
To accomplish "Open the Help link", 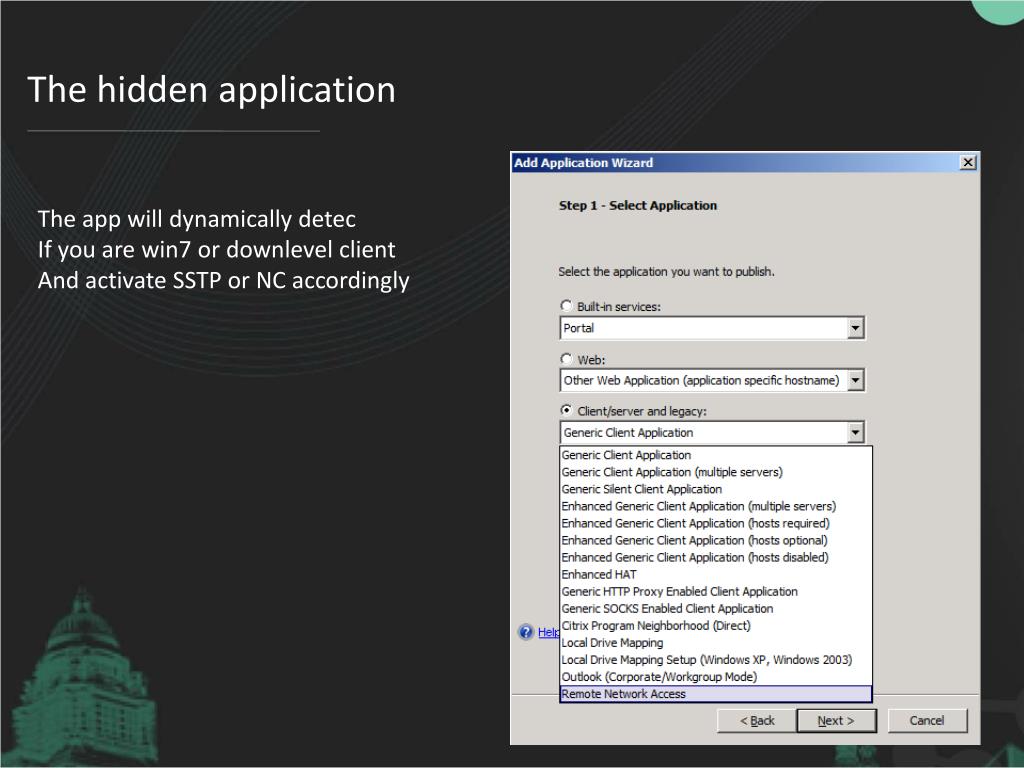I will pyautogui.click(x=548, y=632).
